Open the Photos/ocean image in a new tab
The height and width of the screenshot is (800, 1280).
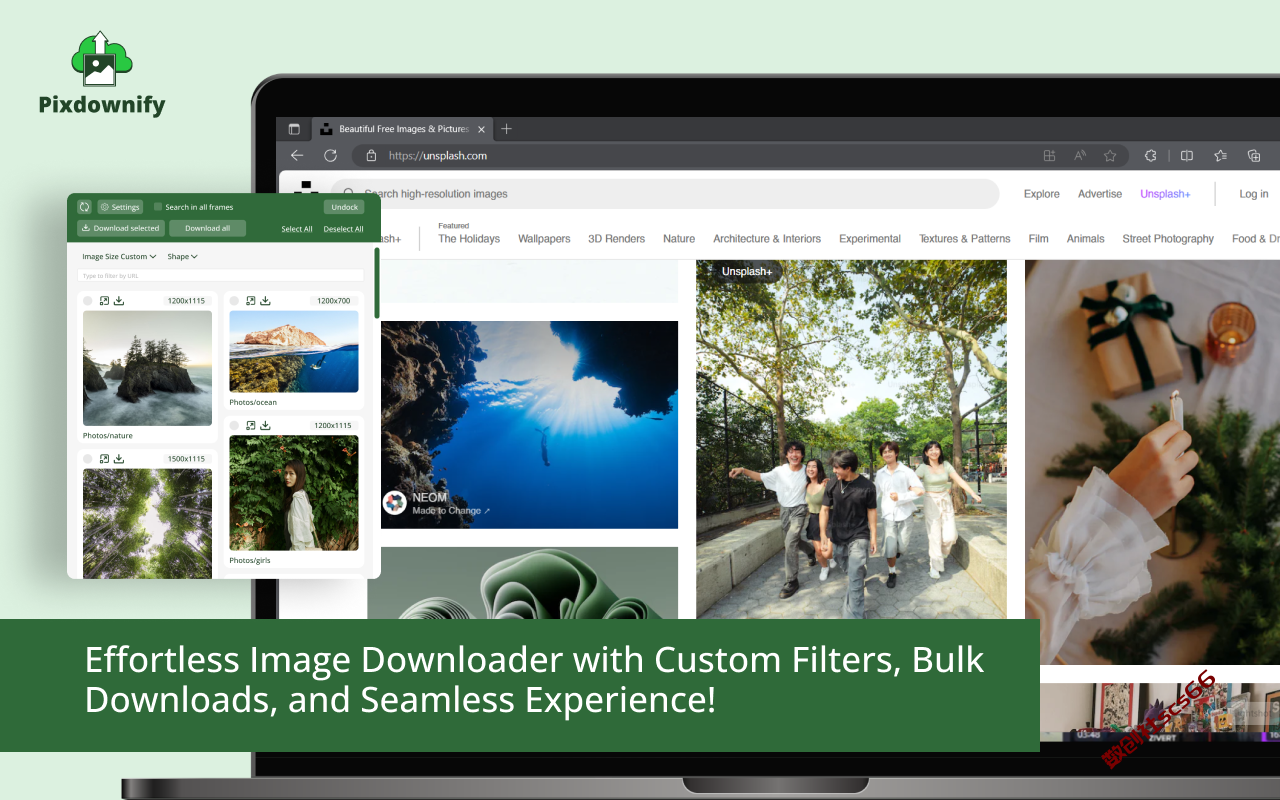(251, 300)
